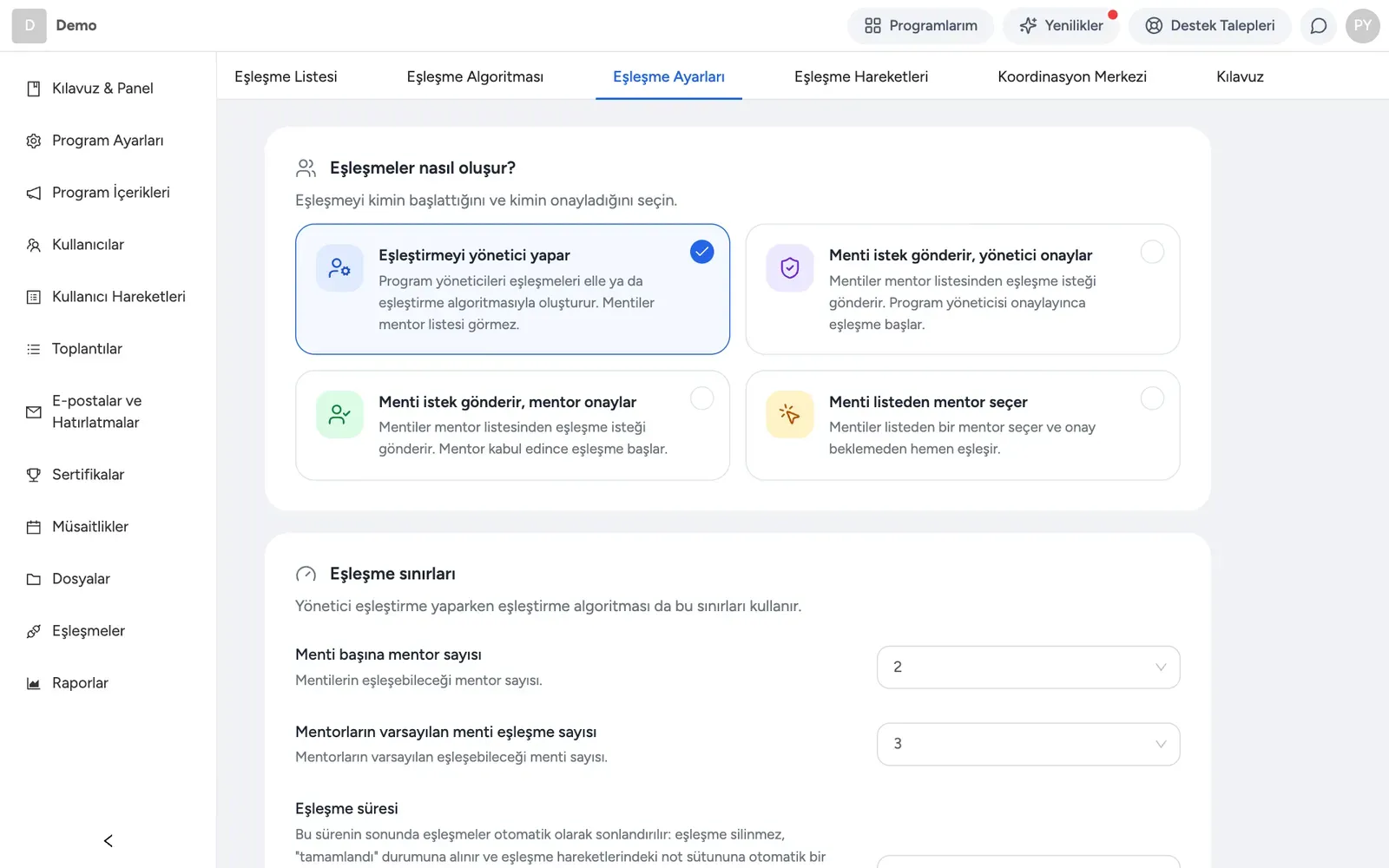1389x868 pixels.
Task: Open the PY user avatar menu
Action: (x=1363, y=26)
